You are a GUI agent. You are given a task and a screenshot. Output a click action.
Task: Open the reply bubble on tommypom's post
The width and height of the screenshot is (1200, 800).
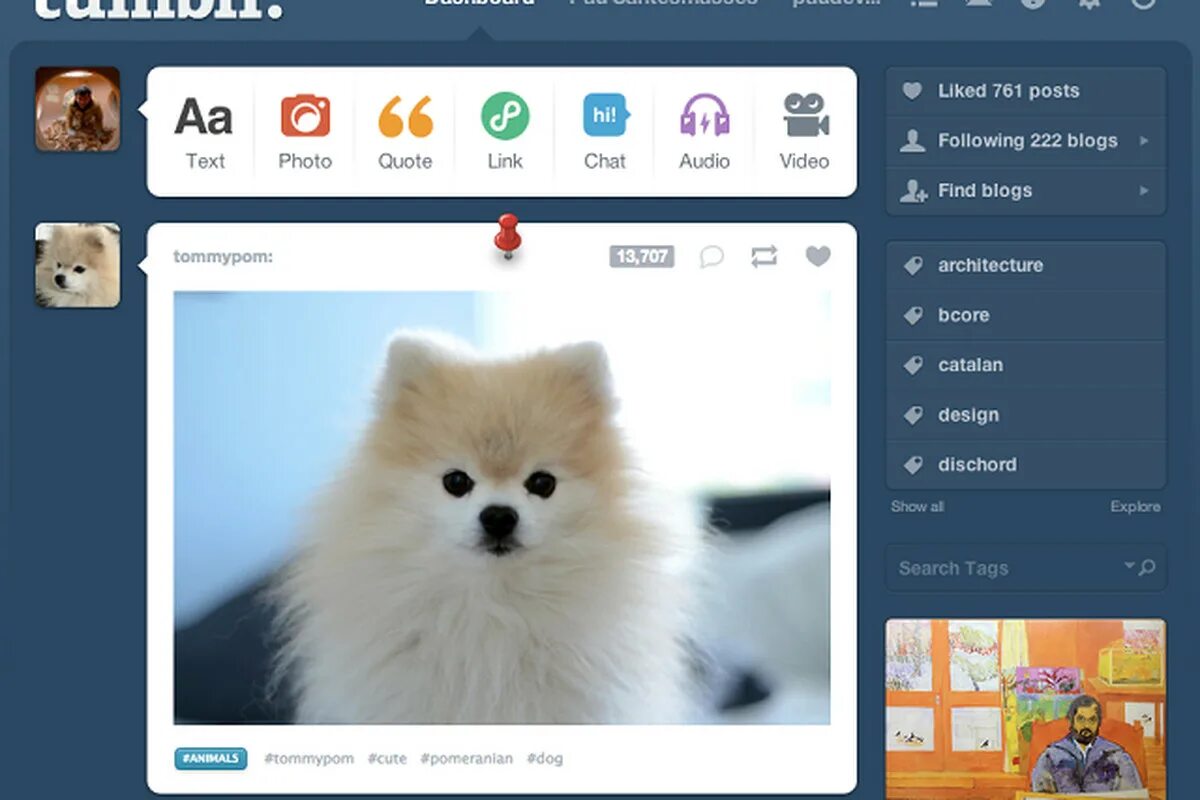[711, 257]
